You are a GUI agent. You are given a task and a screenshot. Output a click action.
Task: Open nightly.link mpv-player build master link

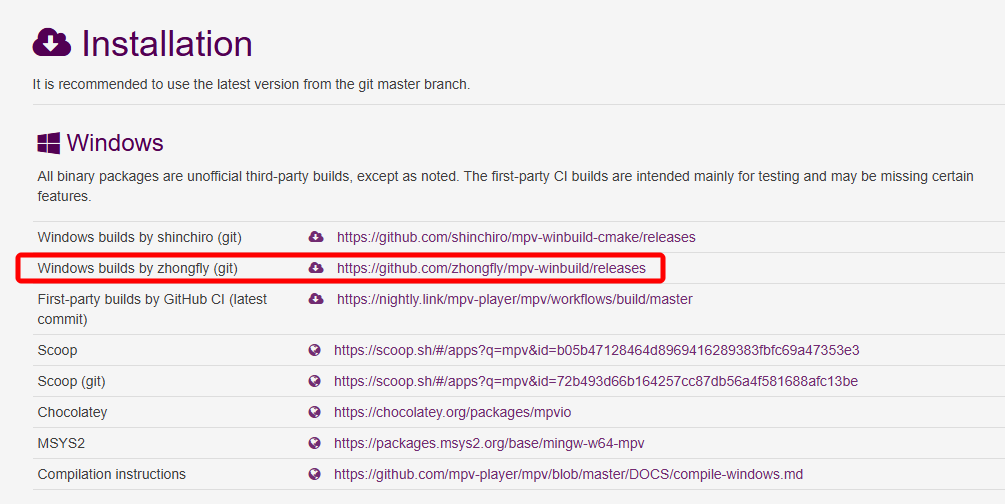515,299
